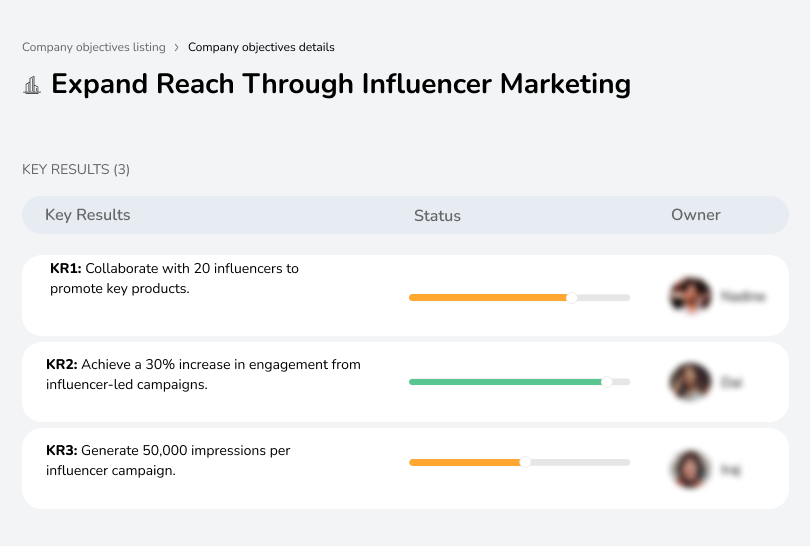Click the Key Results column header
Image resolution: width=810 pixels, height=546 pixels.
[88, 215]
